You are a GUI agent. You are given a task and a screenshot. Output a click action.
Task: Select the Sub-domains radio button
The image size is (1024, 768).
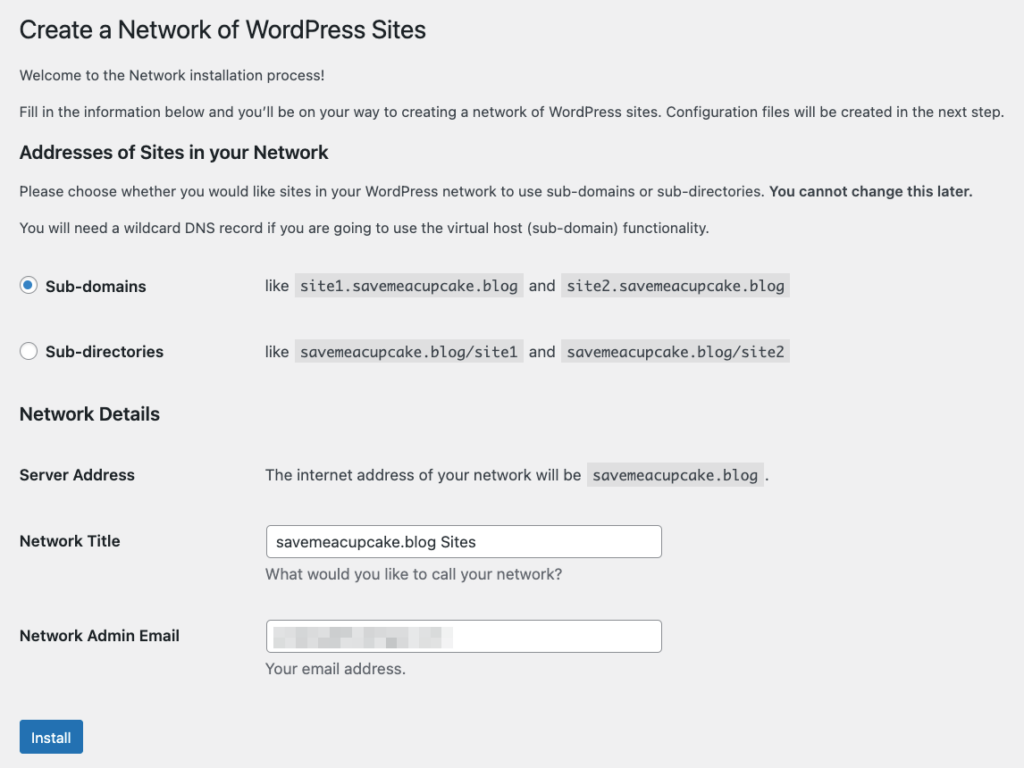[x=29, y=285]
